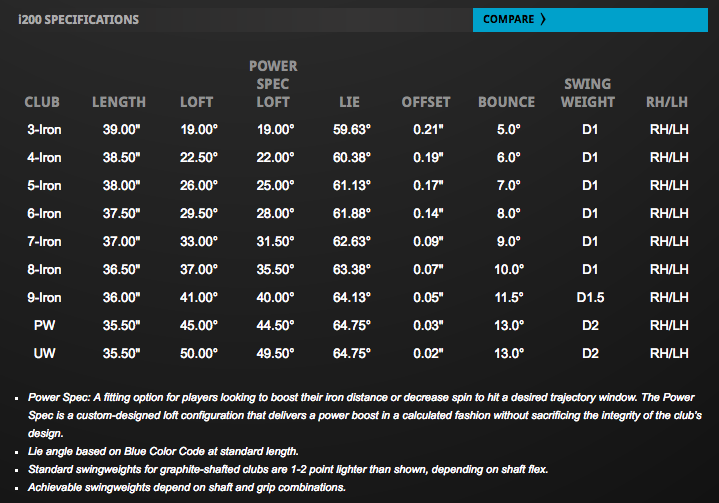719x503 pixels.
Task: Click the OFFSET column header
Action: tap(426, 102)
